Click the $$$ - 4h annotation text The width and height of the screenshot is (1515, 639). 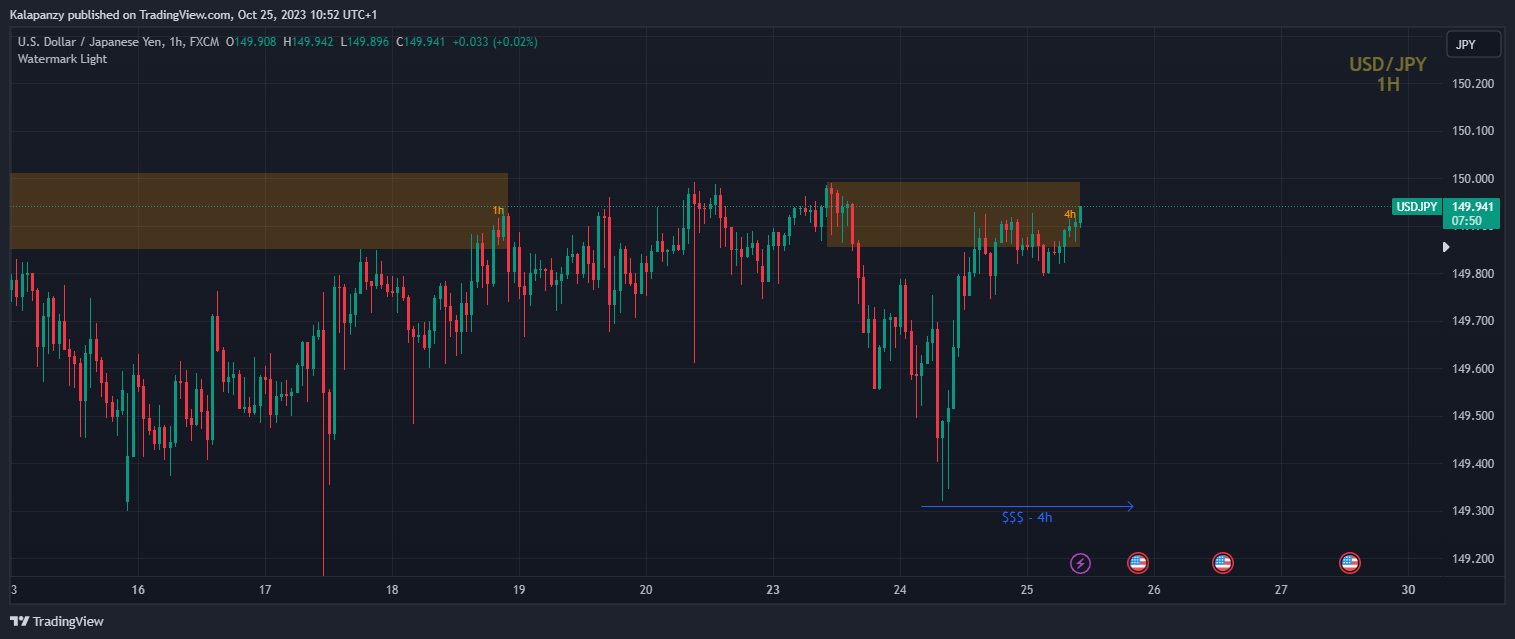click(1027, 518)
